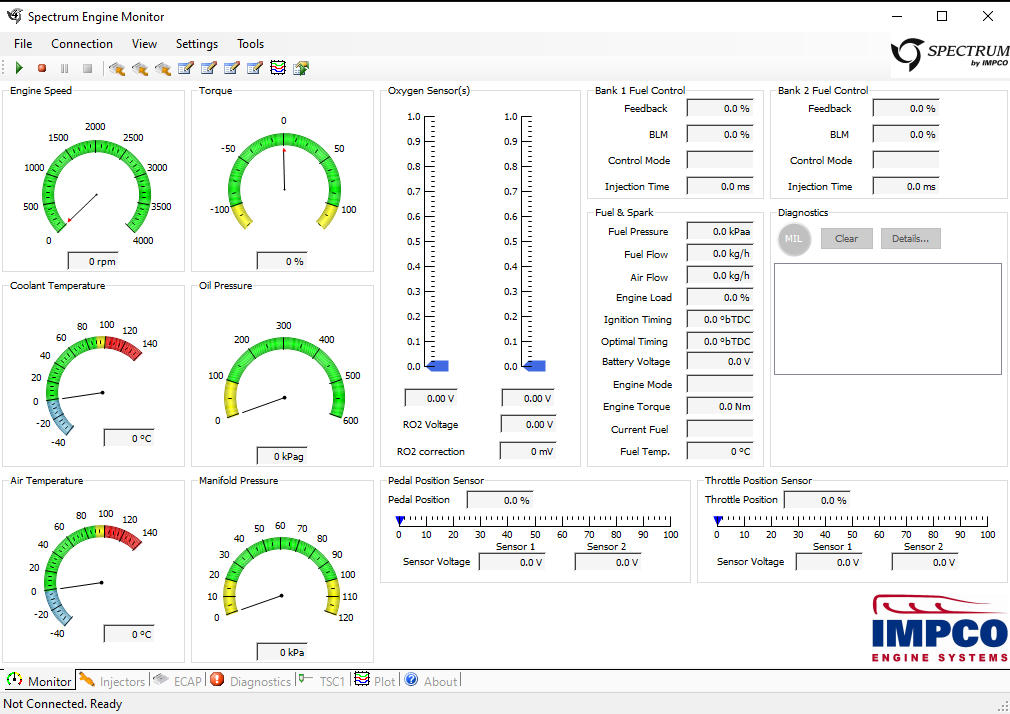Click the green Play start button in toolbar

tap(19, 68)
